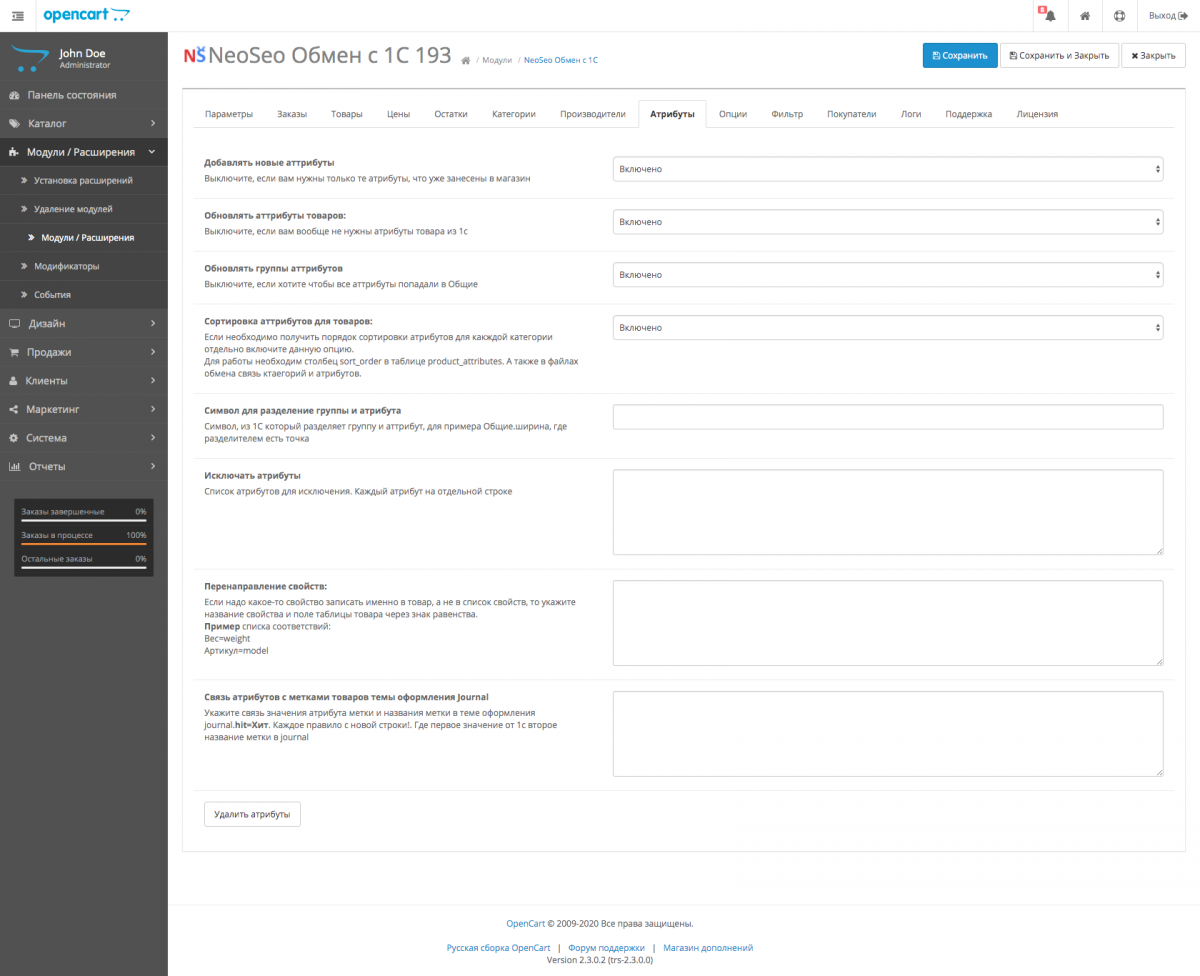Click Модули breadcrumb link

point(497,61)
